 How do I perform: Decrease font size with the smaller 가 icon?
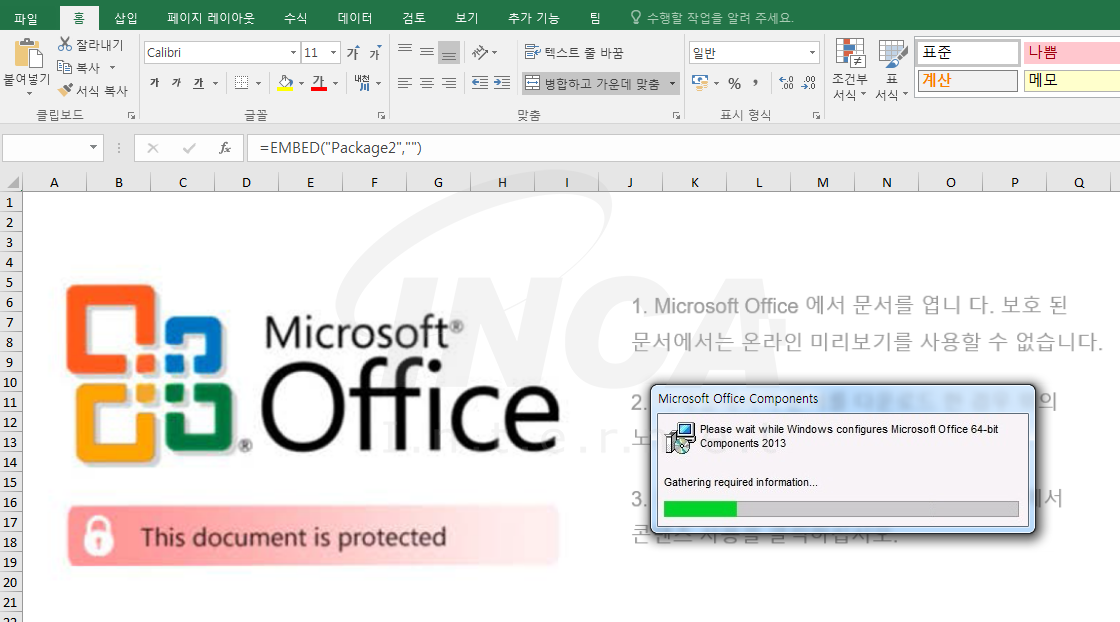pos(375,53)
